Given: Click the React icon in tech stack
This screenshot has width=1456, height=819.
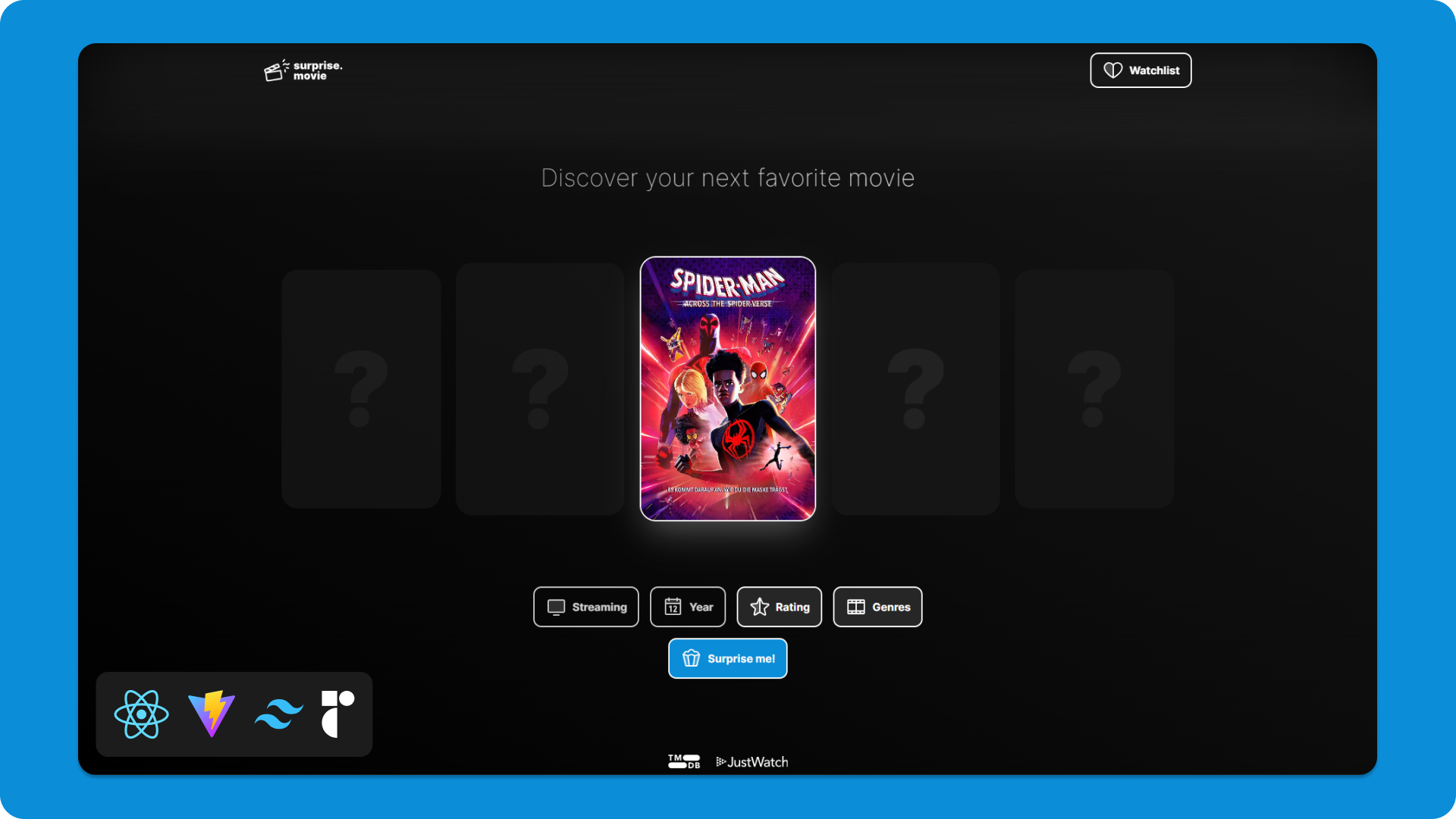Looking at the screenshot, I should coord(141,714).
